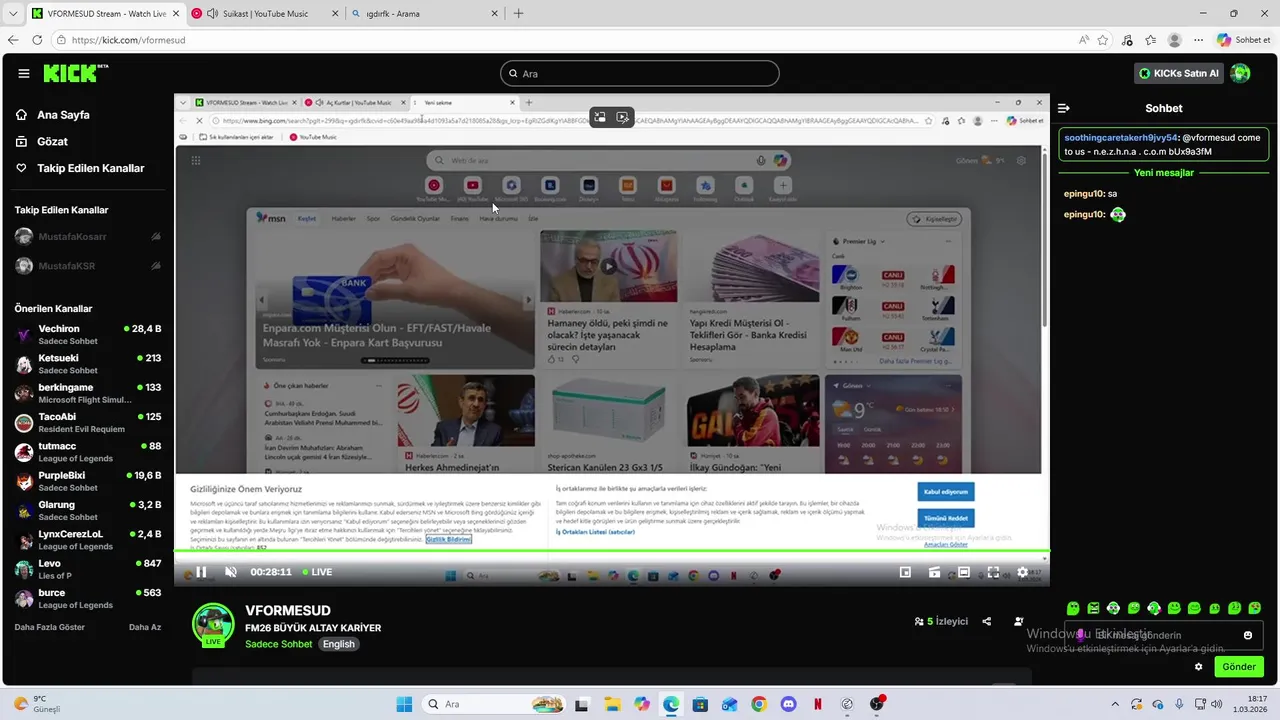Click the first green Kick emote
Screen dimensions: 1280x720
[x=1073, y=608]
